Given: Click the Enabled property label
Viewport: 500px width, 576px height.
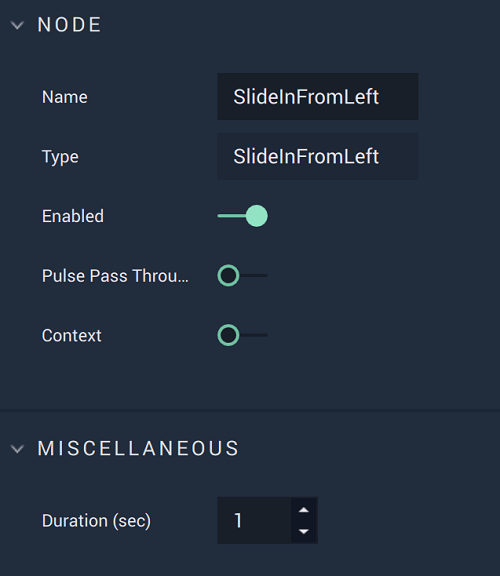Looking at the screenshot, I should tap(73, 216).
